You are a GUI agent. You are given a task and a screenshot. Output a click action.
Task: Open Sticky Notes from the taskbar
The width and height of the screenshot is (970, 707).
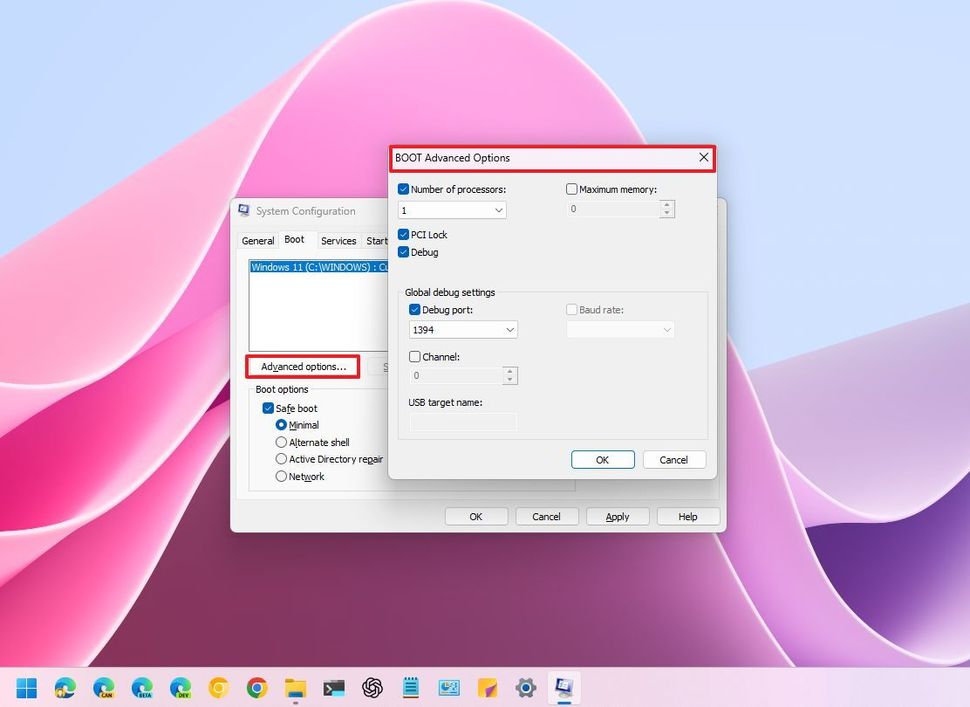coord(489,688)
